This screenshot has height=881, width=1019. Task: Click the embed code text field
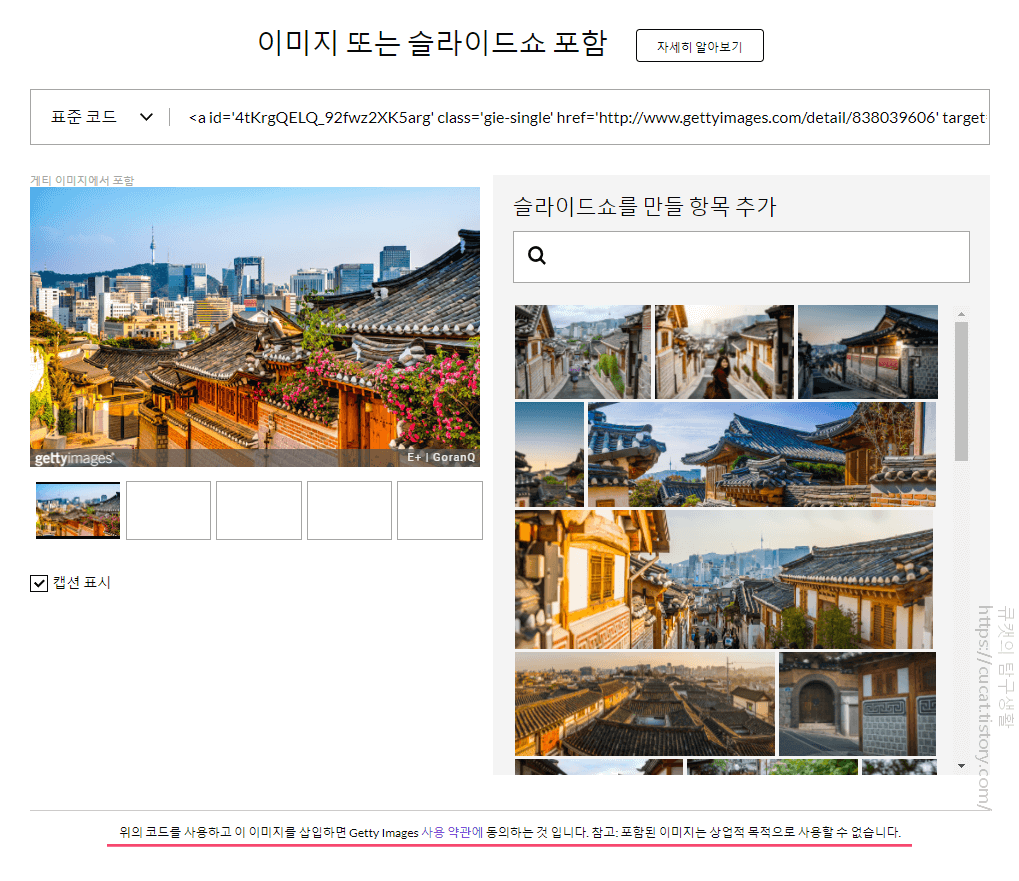587,118
